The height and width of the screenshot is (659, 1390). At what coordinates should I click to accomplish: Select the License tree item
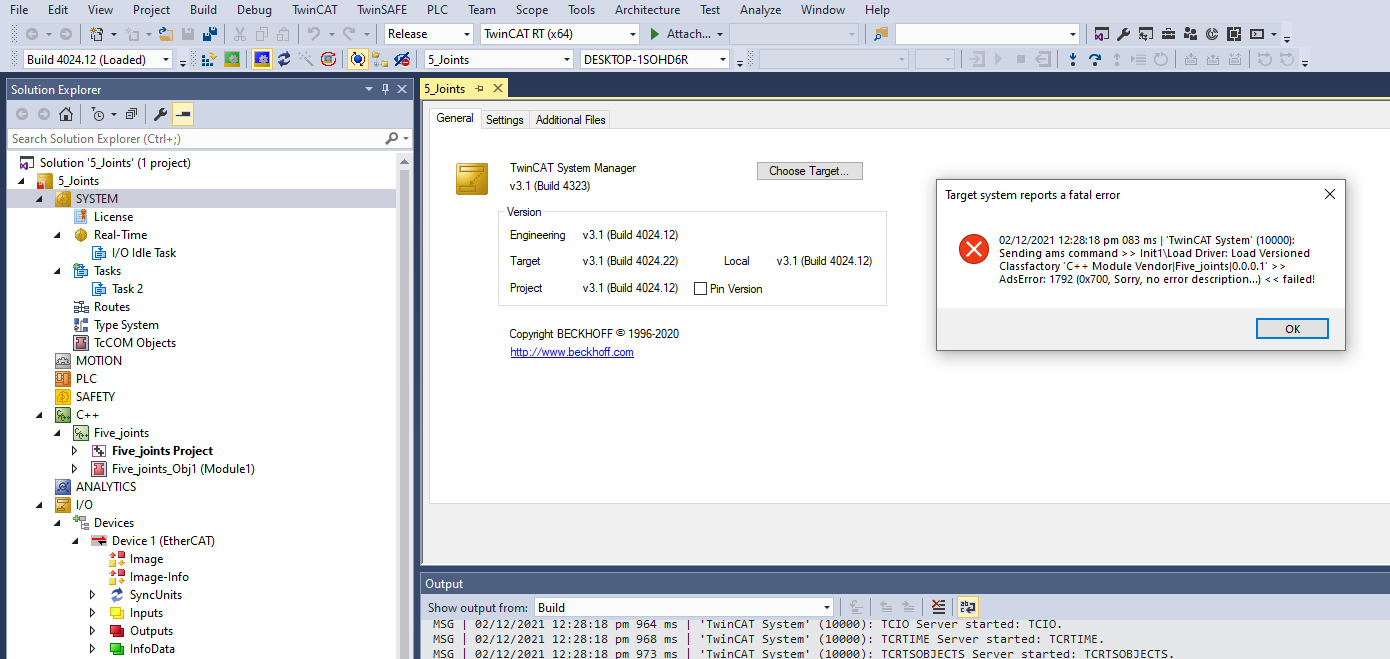[113, 217]
